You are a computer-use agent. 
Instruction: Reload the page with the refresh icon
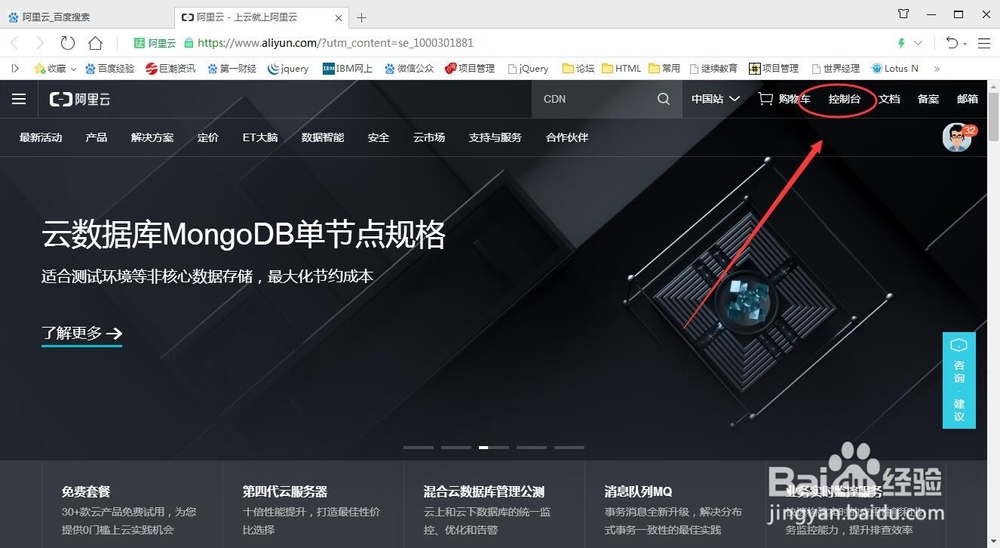[x=68, y=43]
